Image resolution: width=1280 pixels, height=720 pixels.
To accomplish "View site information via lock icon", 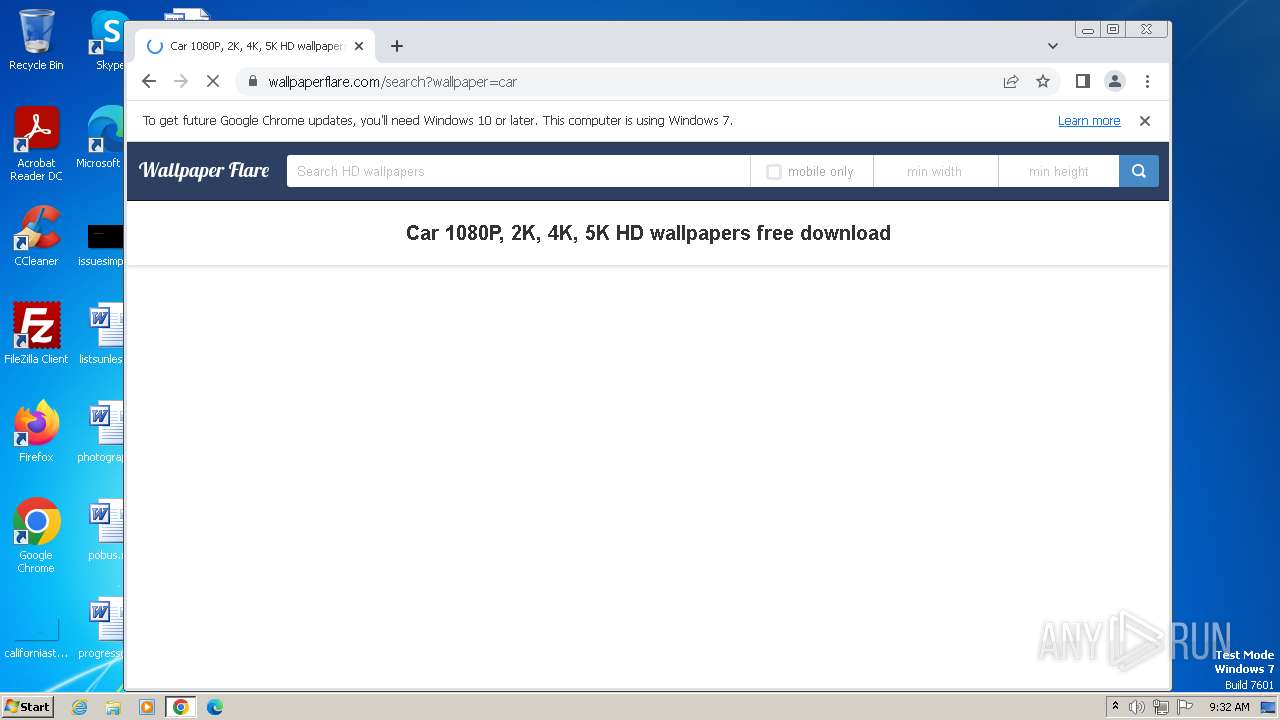I will tap(252, 82).
